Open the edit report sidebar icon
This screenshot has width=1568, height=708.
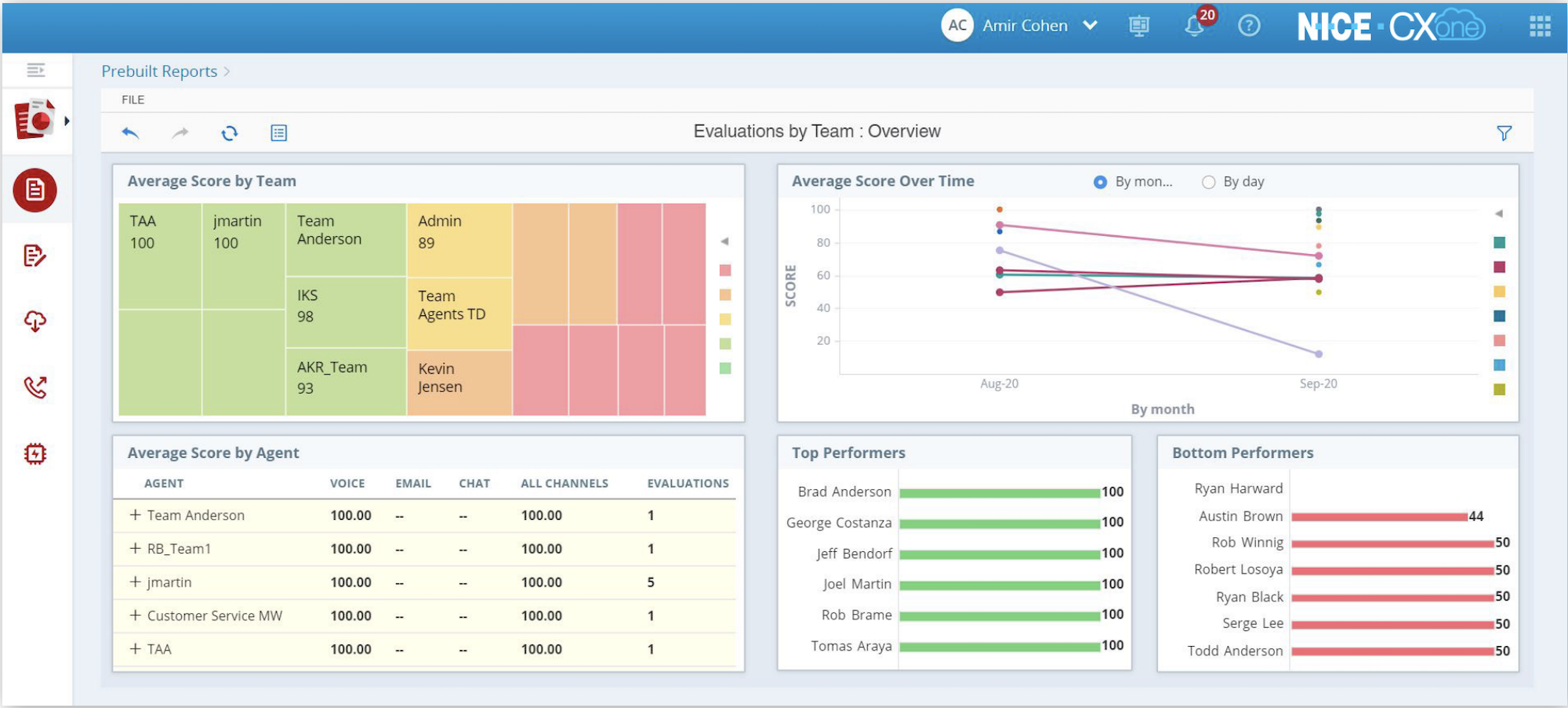[35, 256]
